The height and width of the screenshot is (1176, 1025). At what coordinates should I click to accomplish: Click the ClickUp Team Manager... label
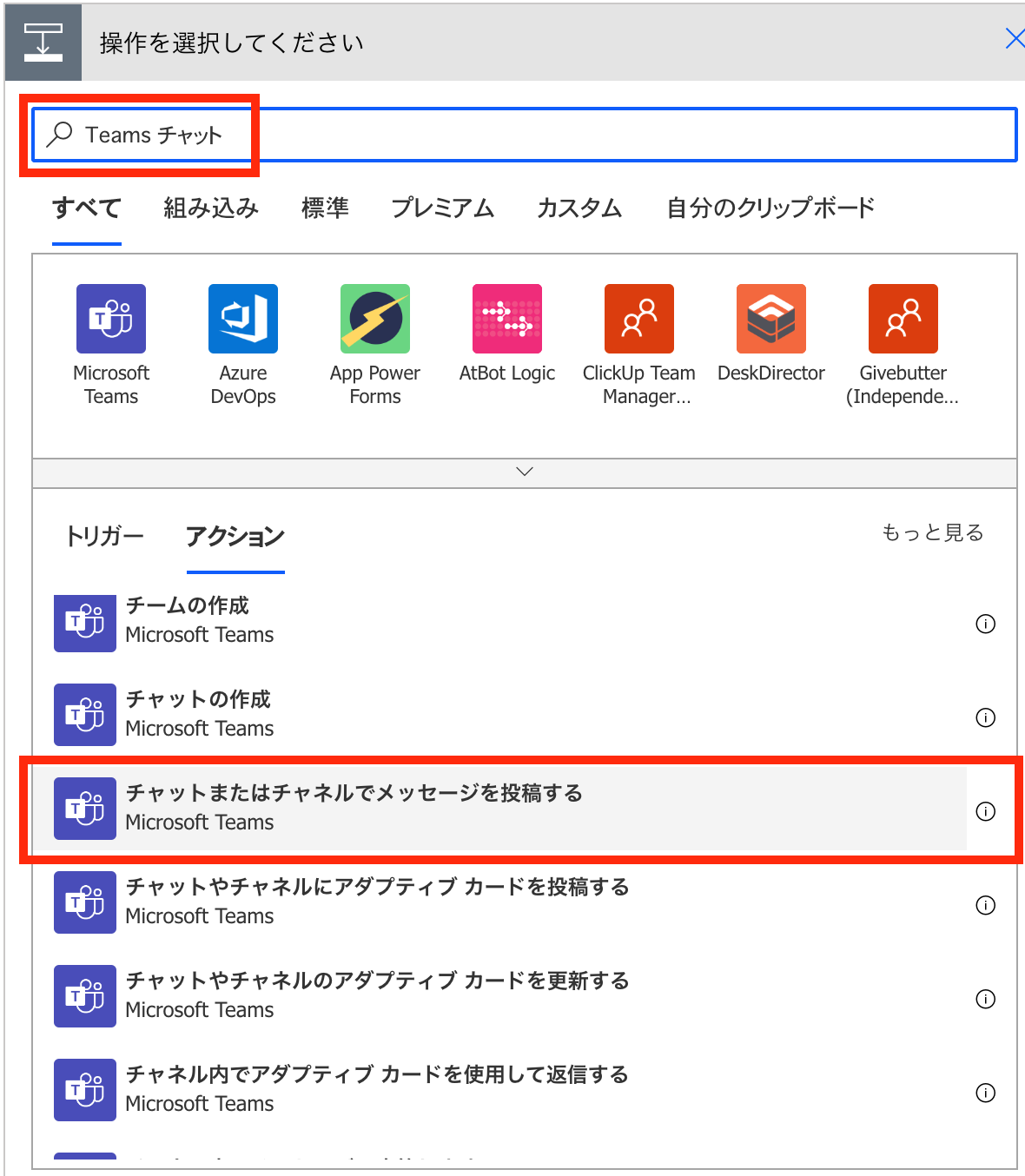[639, 385]
